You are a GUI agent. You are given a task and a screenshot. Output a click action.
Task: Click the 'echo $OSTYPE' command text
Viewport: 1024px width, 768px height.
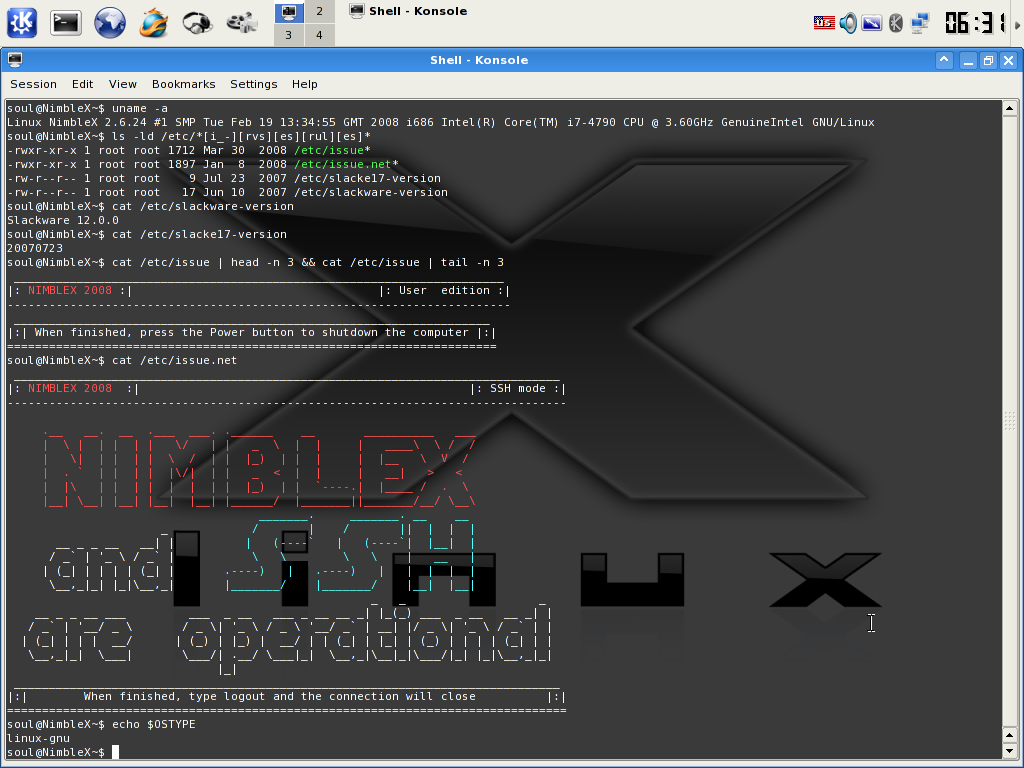pos(153,724)
